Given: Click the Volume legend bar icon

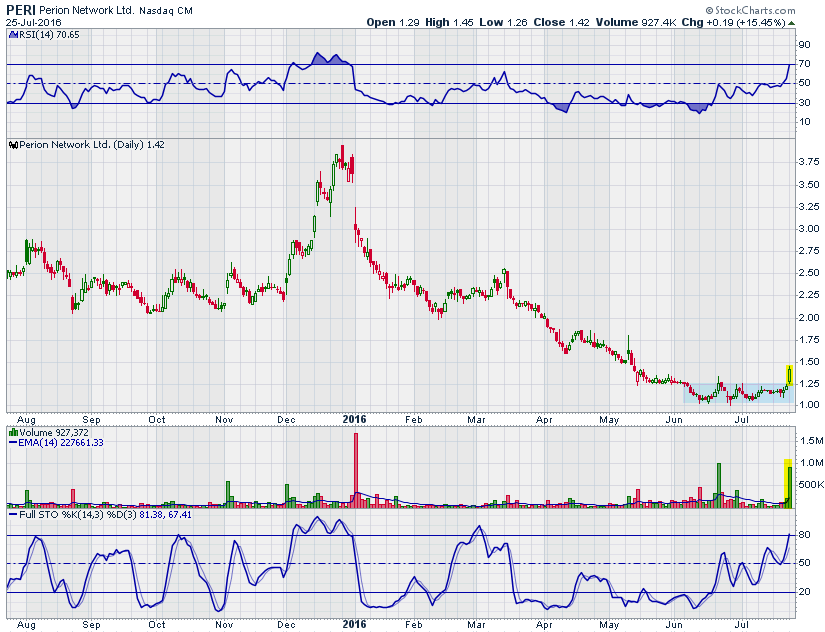Looking at the screenshot, I should coord(12,433).
